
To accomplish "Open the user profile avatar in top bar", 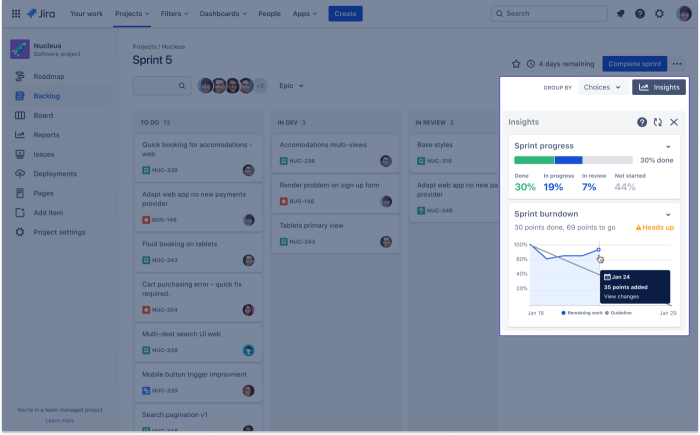I will [x=683, y=13].
